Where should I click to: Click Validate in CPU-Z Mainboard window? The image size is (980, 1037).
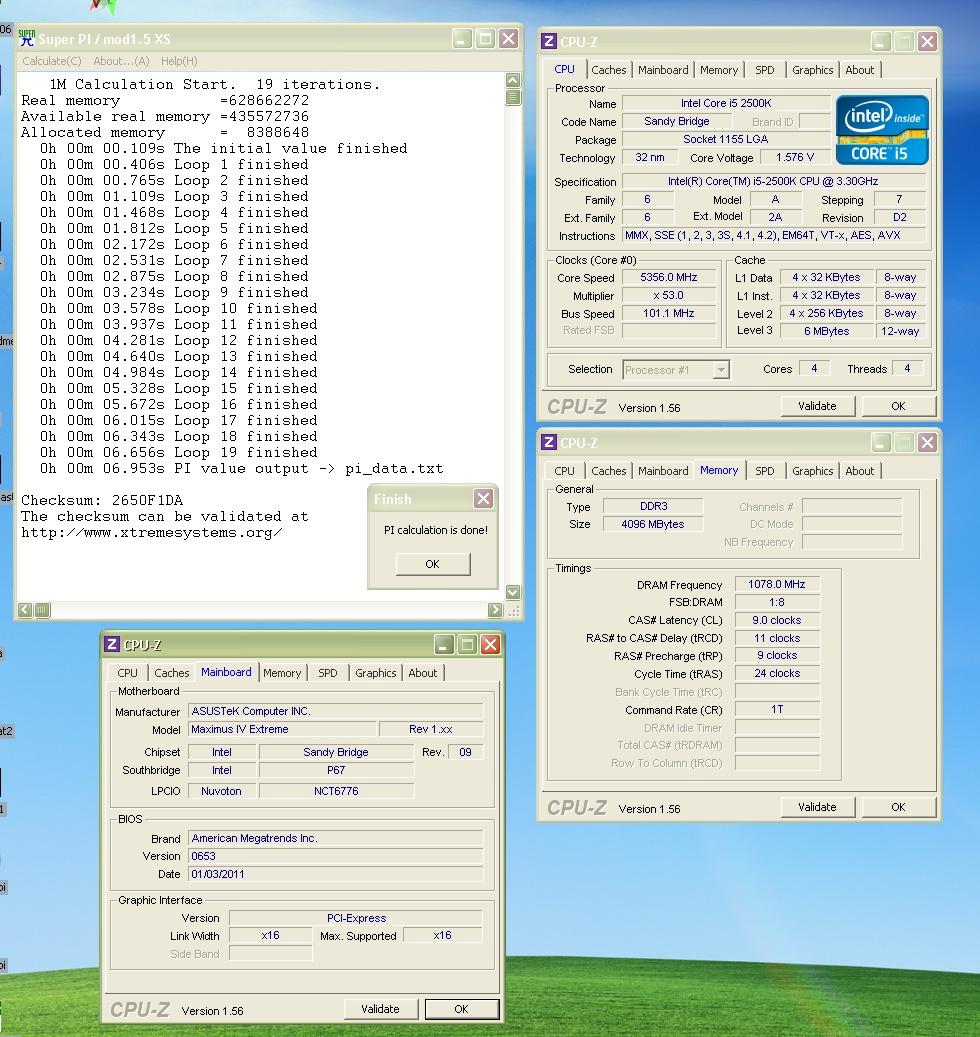[x=380, y=1009]
